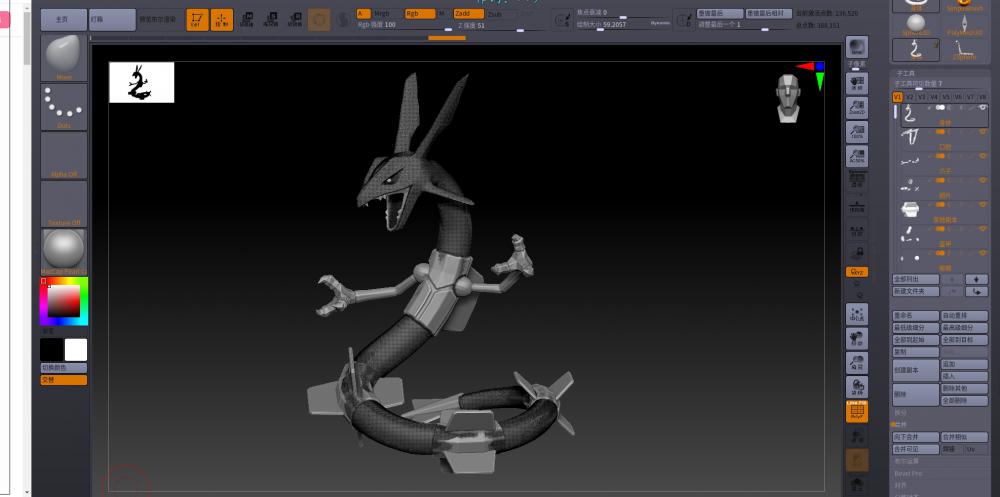Open the Dots stroke selector
1000x497 pixels.
click(64, 107)
